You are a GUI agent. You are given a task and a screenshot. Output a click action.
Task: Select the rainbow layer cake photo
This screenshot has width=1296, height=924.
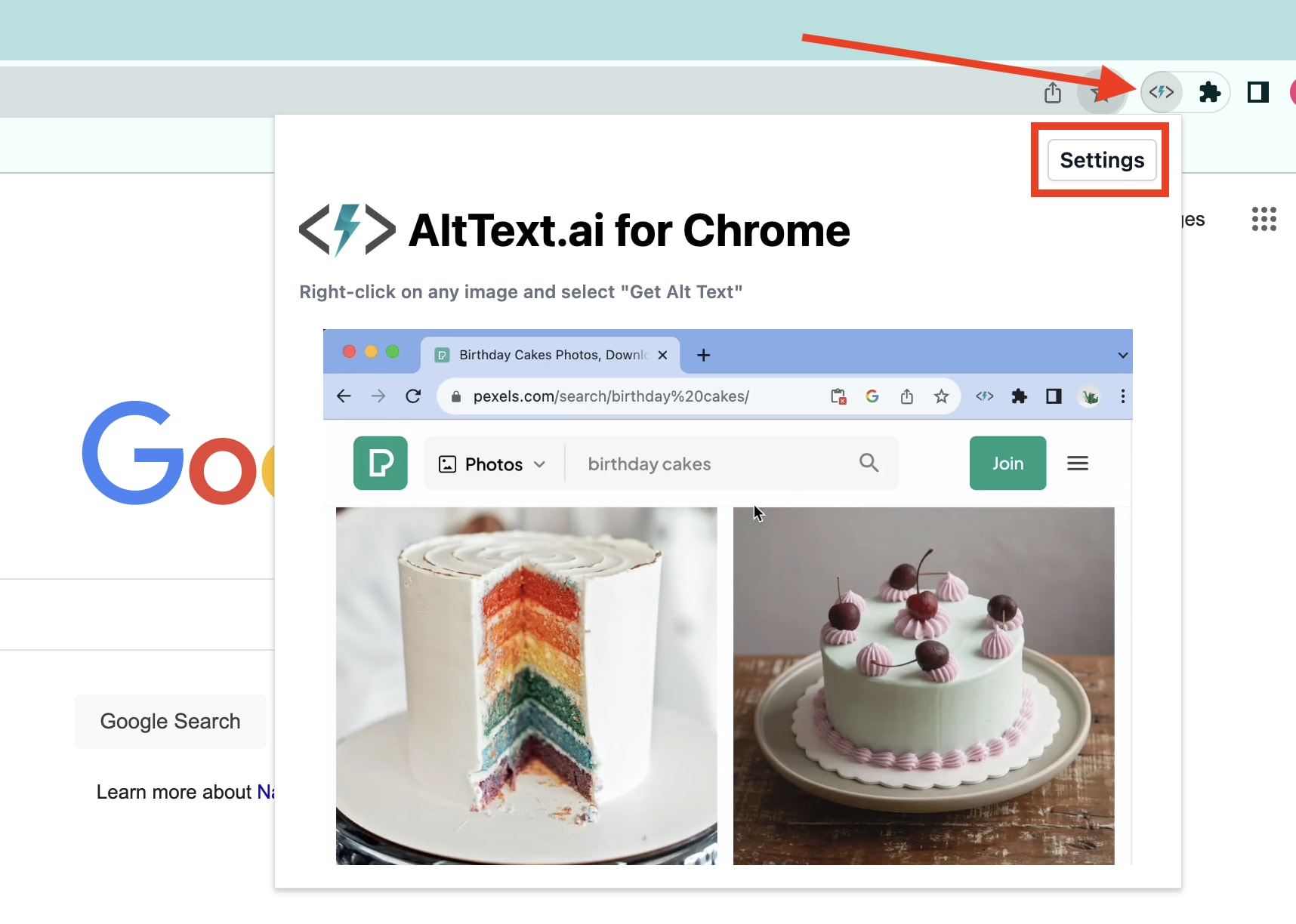tap(526, 685)
